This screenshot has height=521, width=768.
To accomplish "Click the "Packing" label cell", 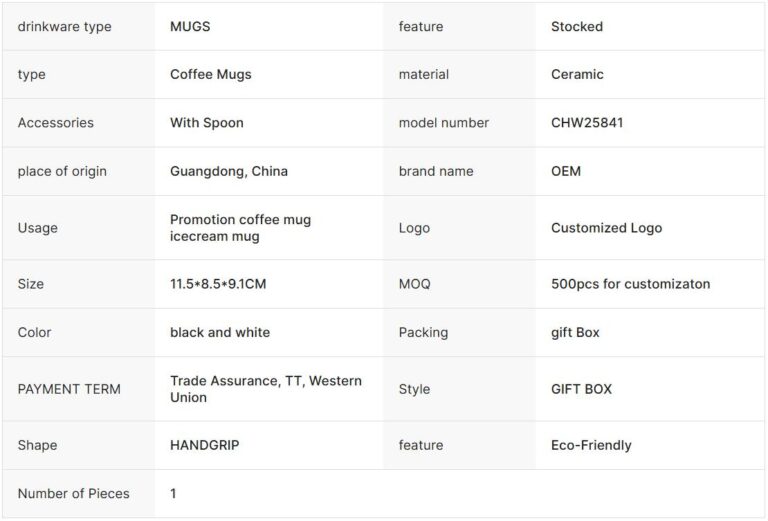I will pyautogui.click(x=423, y=332).
